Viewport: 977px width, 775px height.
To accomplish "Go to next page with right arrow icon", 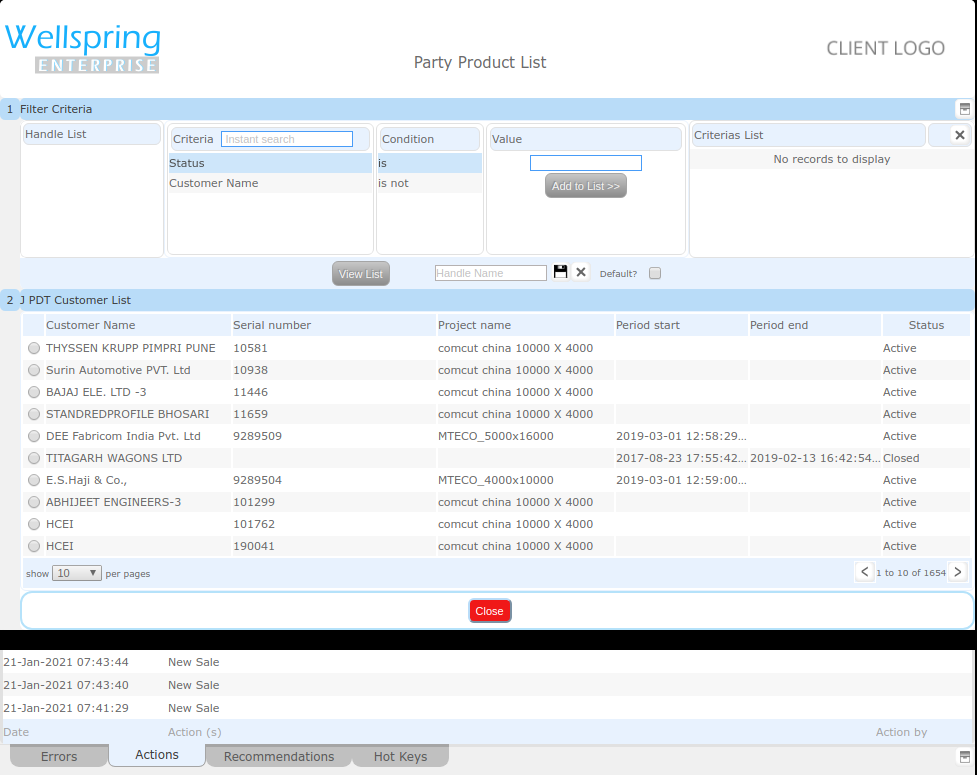I will pos(958,572).
